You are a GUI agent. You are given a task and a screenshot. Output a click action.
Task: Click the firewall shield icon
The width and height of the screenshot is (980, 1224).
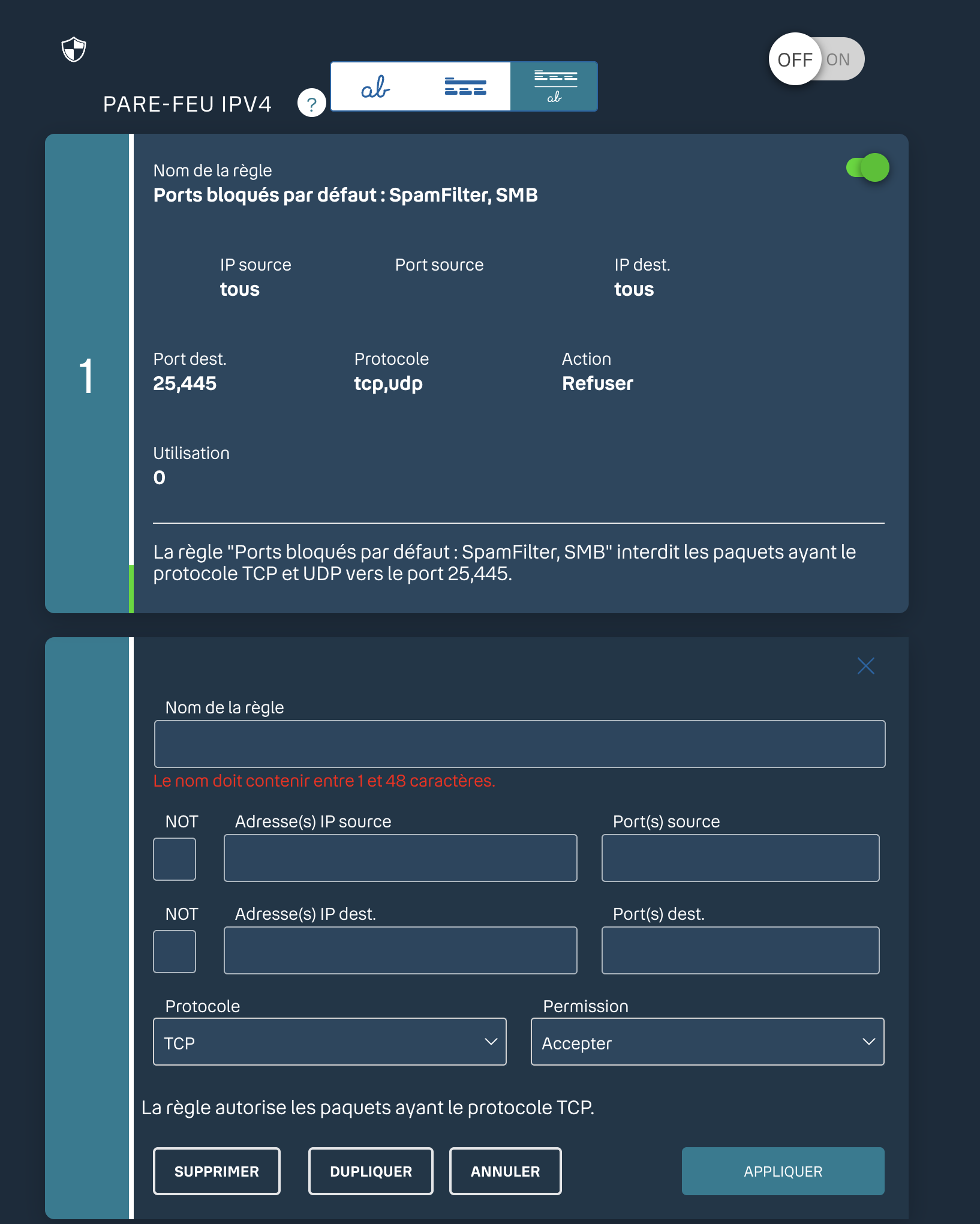tap(74, 49)
